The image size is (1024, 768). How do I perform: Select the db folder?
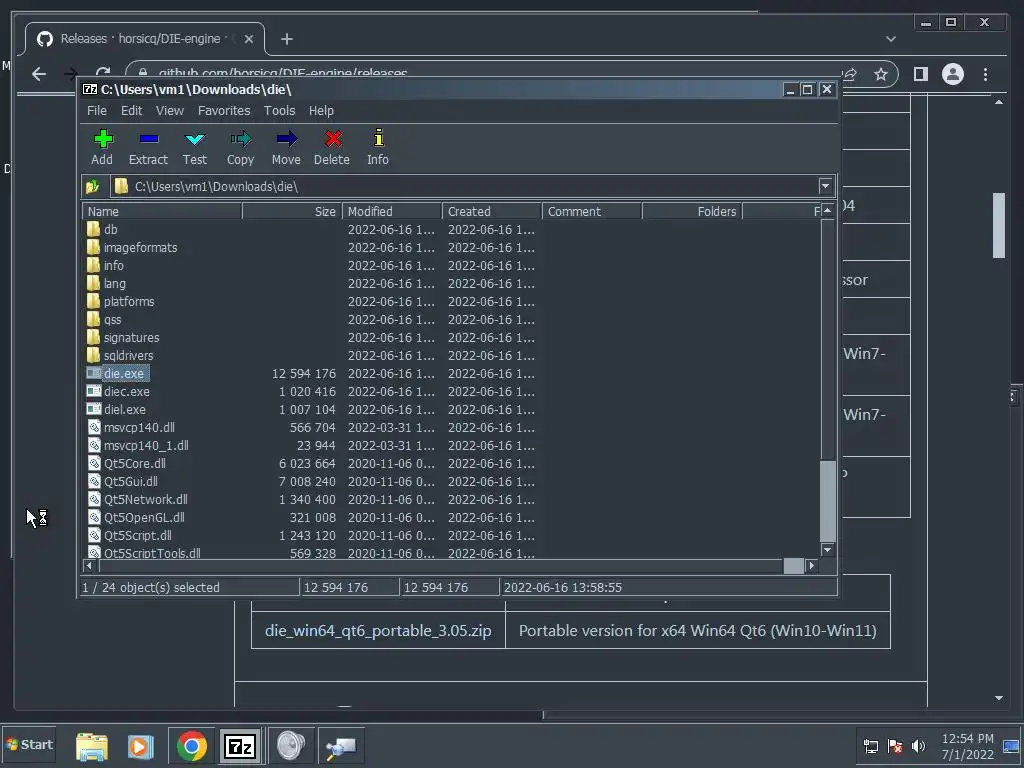coord(110,229)
